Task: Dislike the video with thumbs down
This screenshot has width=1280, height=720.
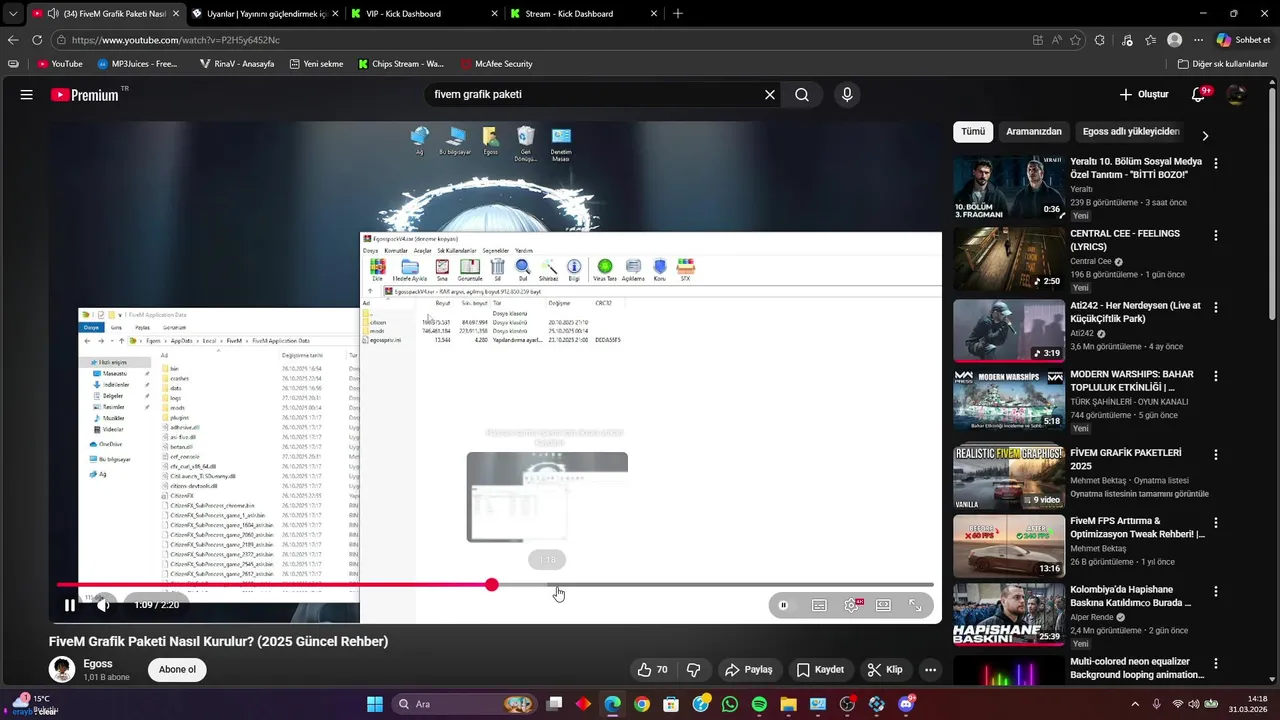Action: click(694, 670)
